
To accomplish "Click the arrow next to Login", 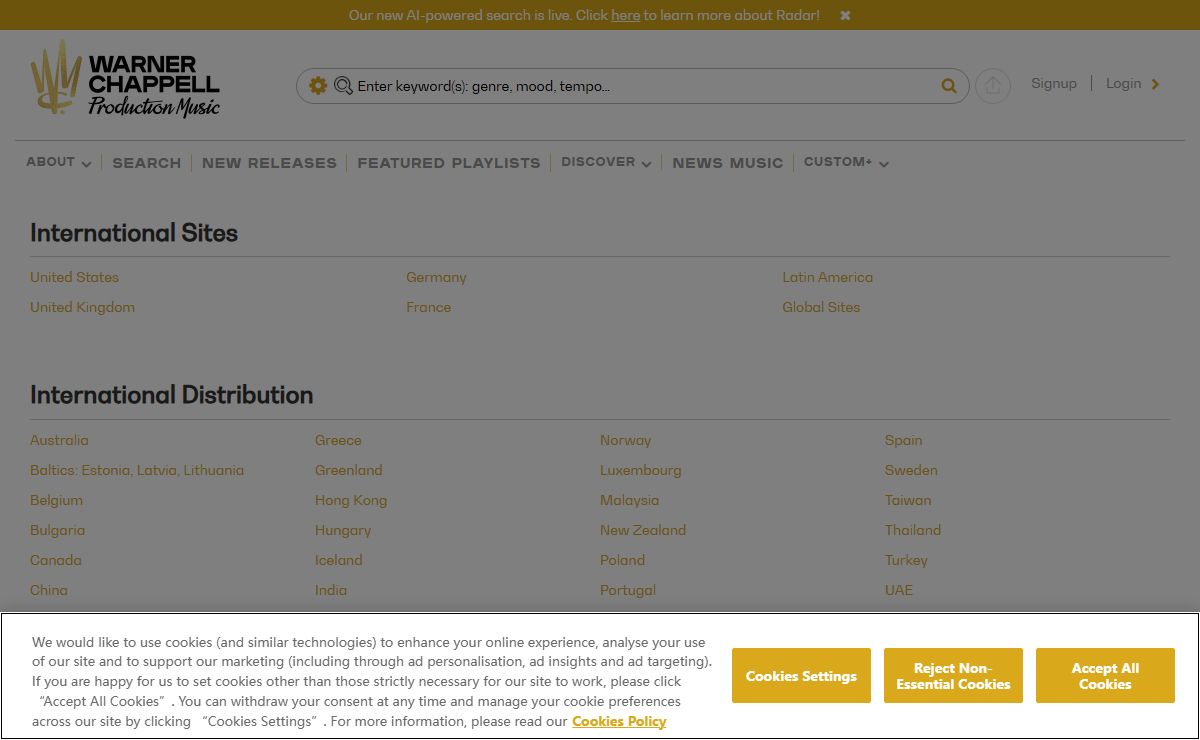I will coord(1155,84).
